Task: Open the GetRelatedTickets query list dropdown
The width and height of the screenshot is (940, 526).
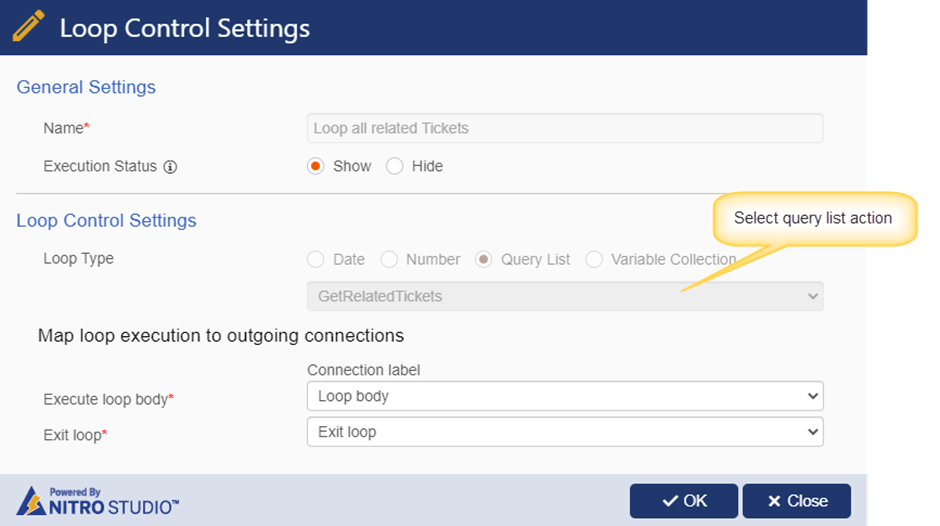Action: point(565,296)
